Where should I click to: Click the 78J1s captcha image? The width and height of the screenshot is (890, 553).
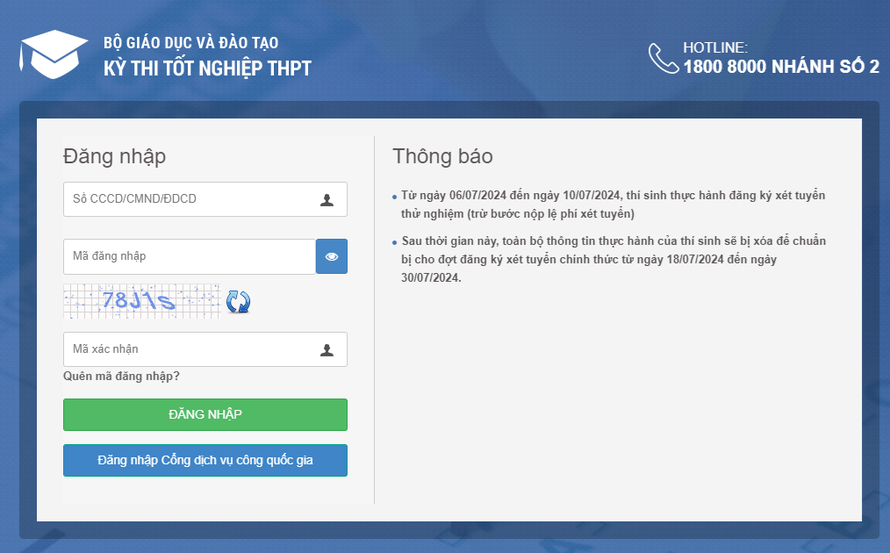coord(142,300)
